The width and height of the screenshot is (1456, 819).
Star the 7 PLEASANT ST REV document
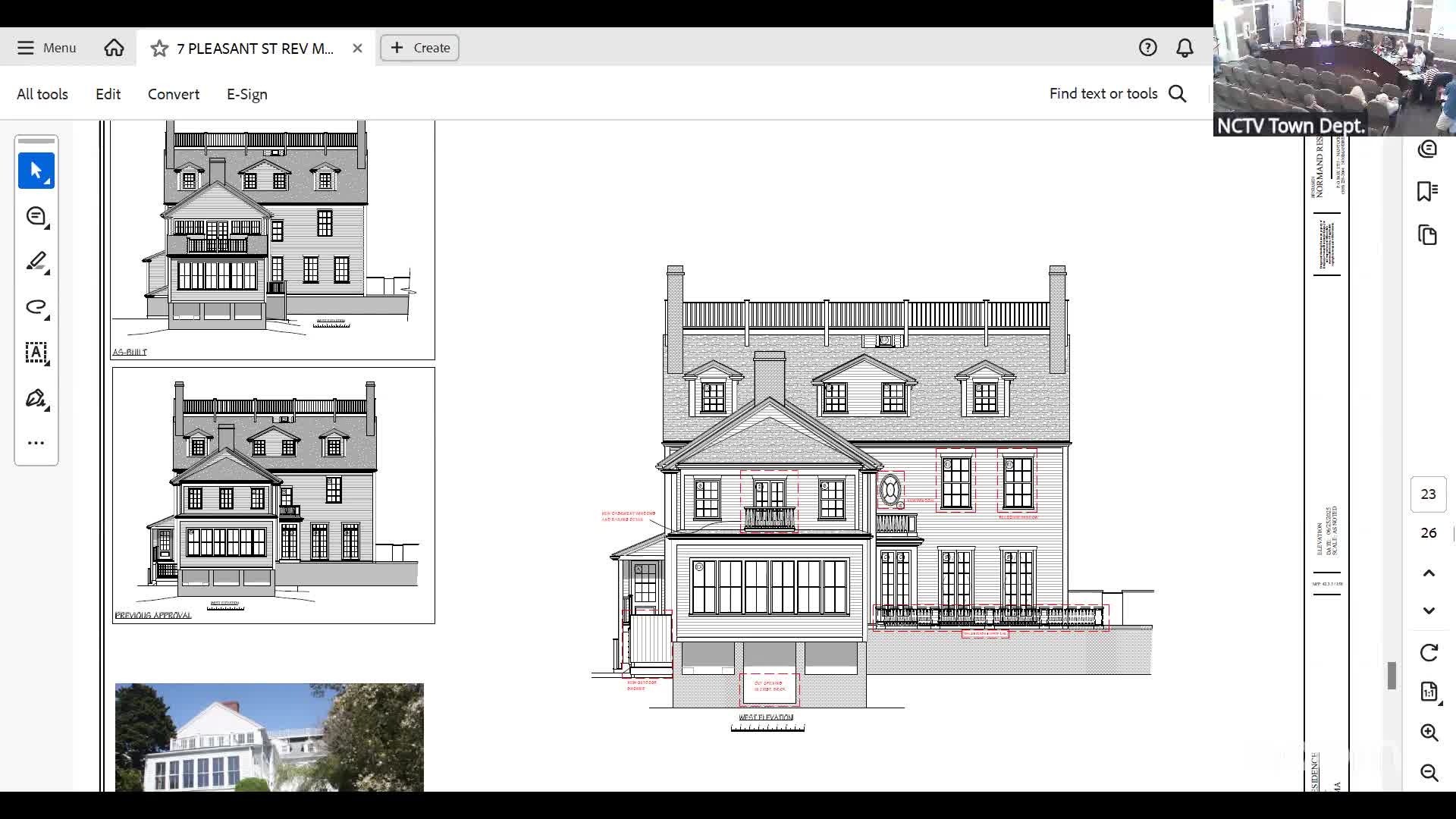click(159, 49)
